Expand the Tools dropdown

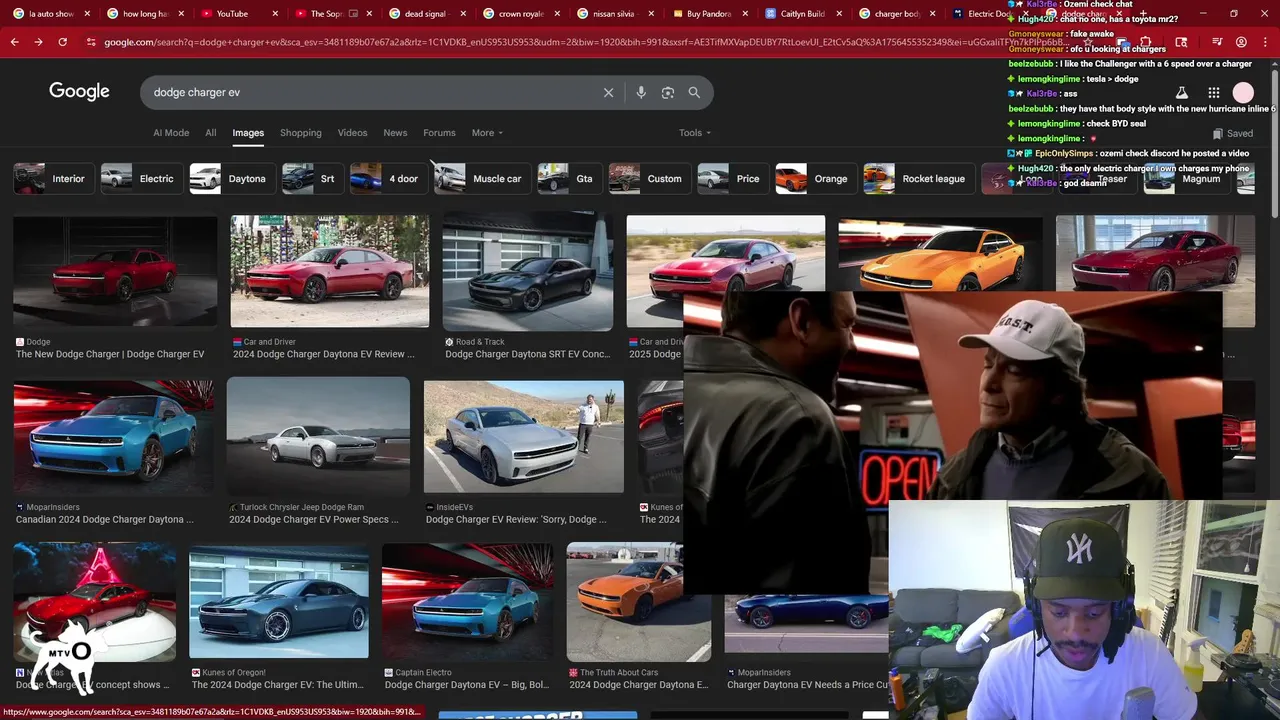click(695, 133)
